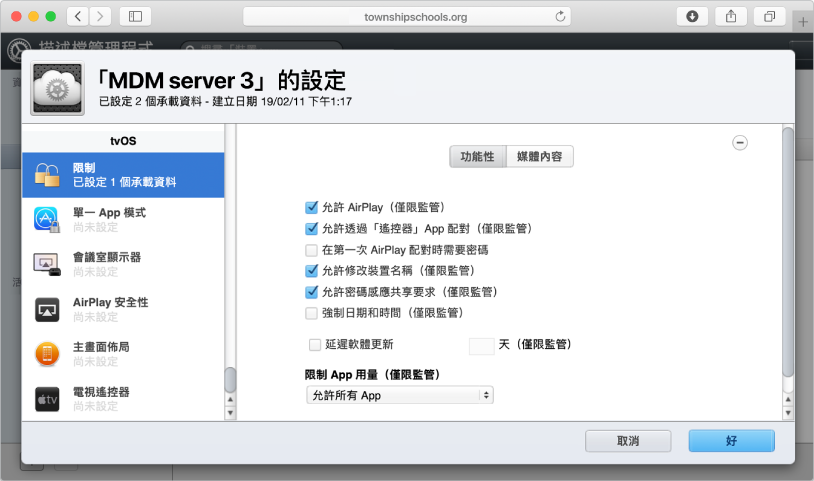Image resolution: width=814 pixels, height=481 pixels.
Task: Click the sidebar scrollbar thumb
Action: click(x=230, y=380)
